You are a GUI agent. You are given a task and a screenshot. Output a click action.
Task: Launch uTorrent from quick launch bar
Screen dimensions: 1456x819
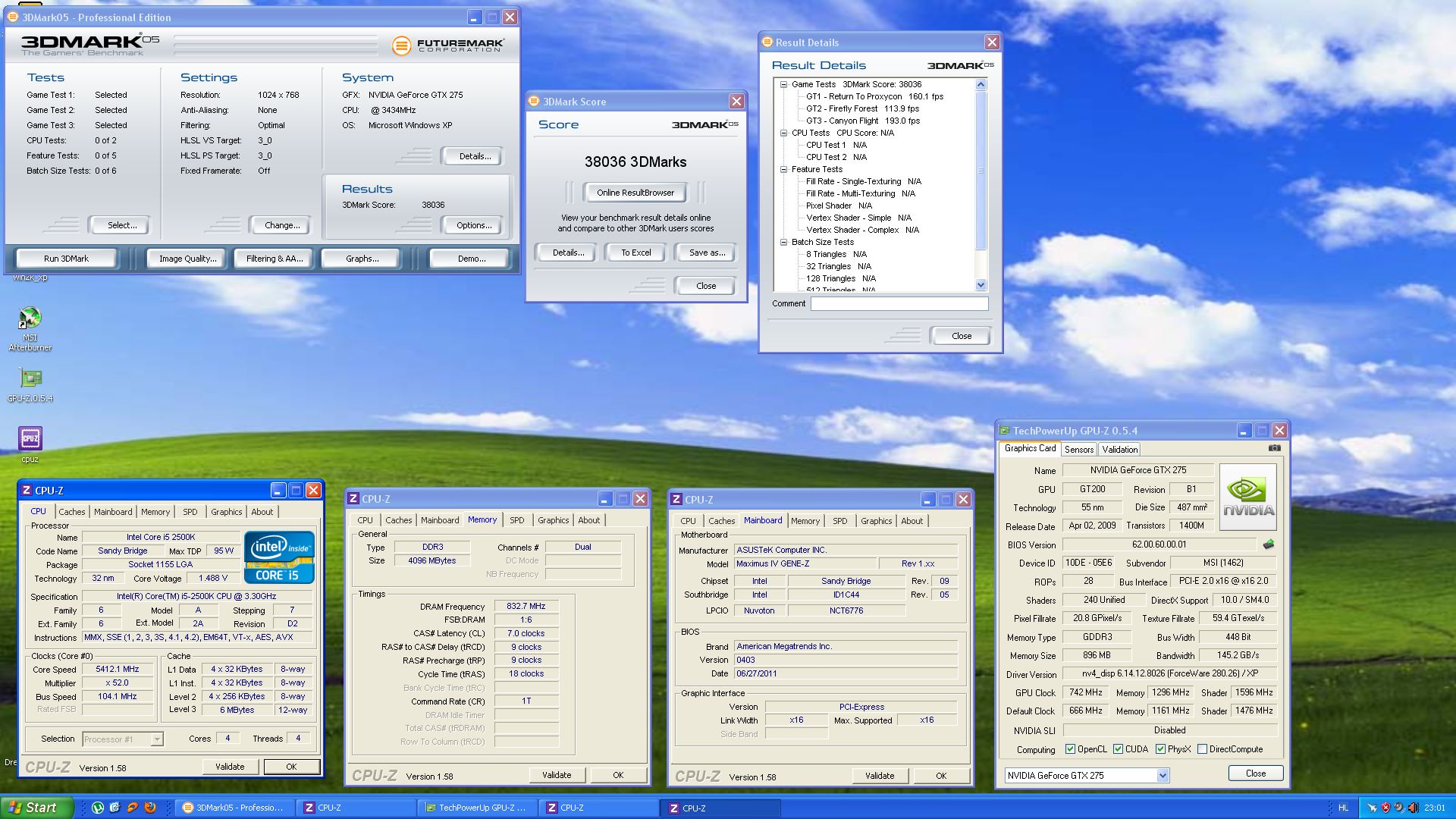coord(98,808)
